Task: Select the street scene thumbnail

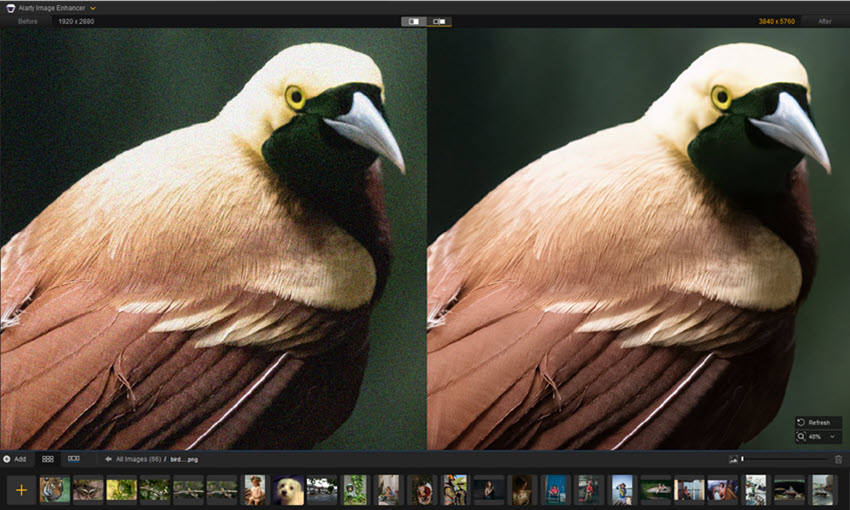Action: tap(322, 490)
